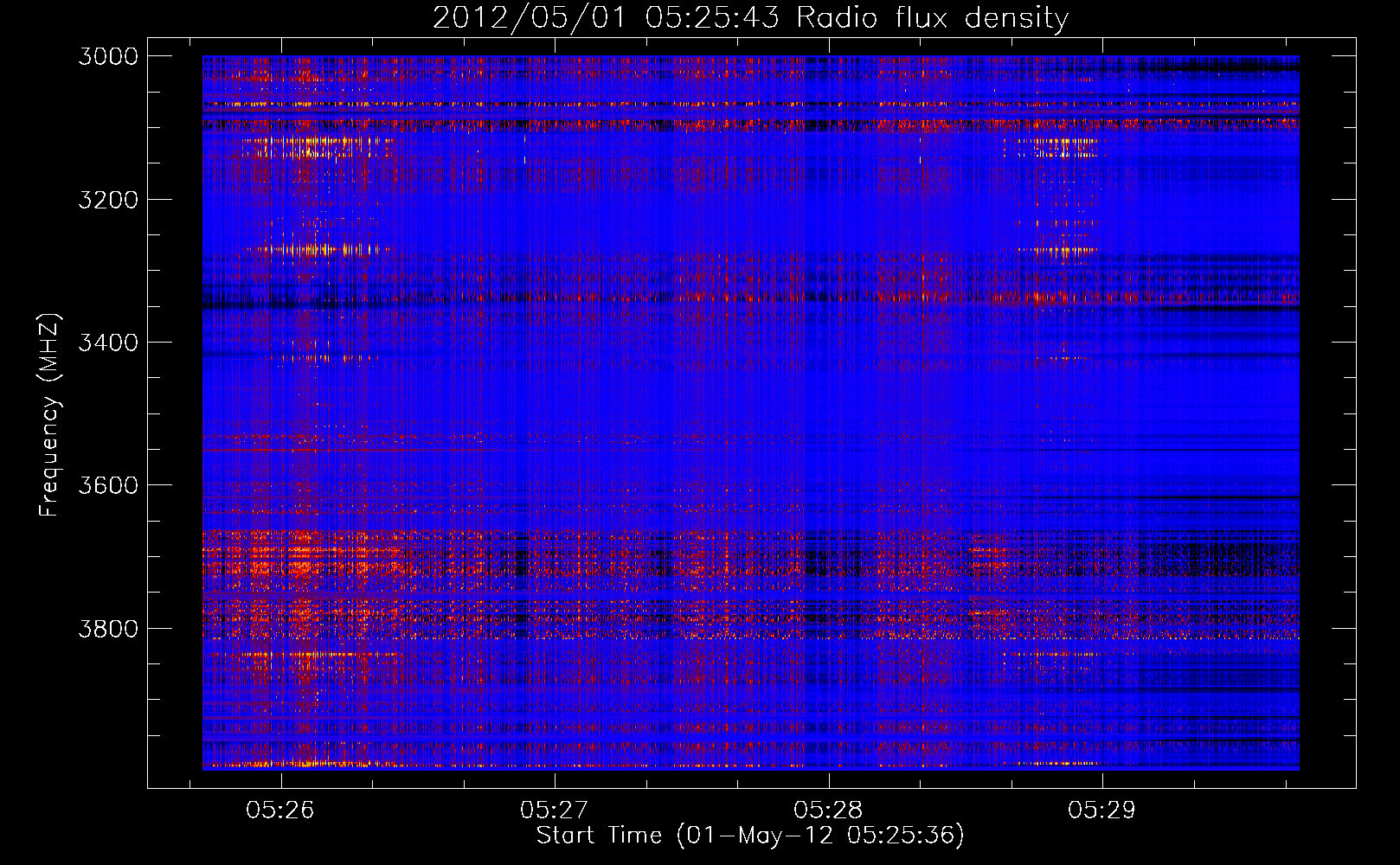Click the plot title "2012/05/01 05:25:43 Radio flux density"
Viewport: 1400px width, 865px height.
(x=750, y=18)
